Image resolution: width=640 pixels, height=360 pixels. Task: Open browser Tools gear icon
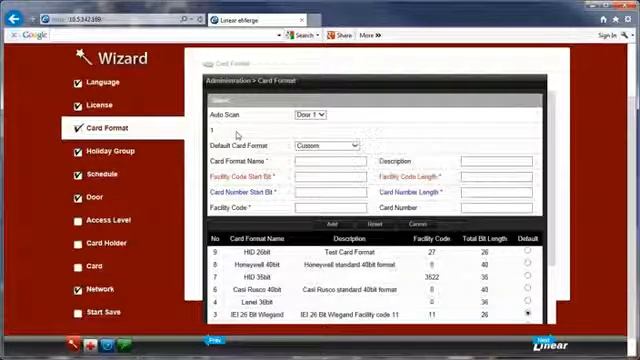[x=628, y=19]
